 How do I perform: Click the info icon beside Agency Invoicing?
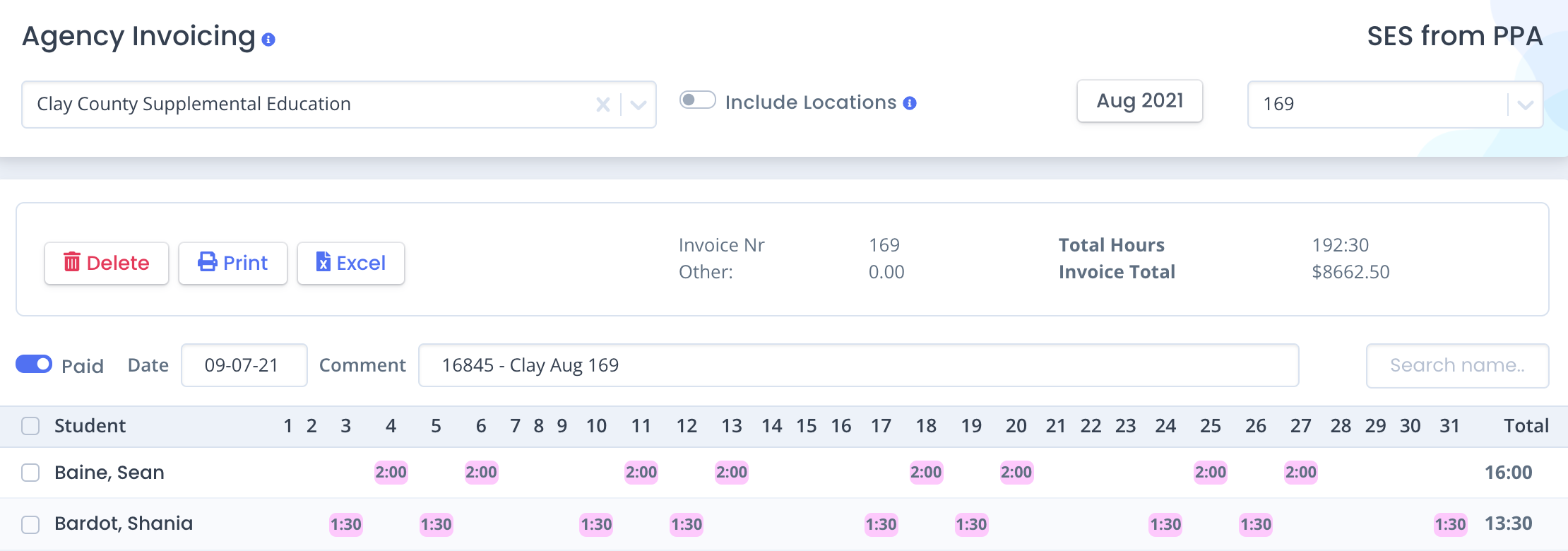[x=268, y=40]
